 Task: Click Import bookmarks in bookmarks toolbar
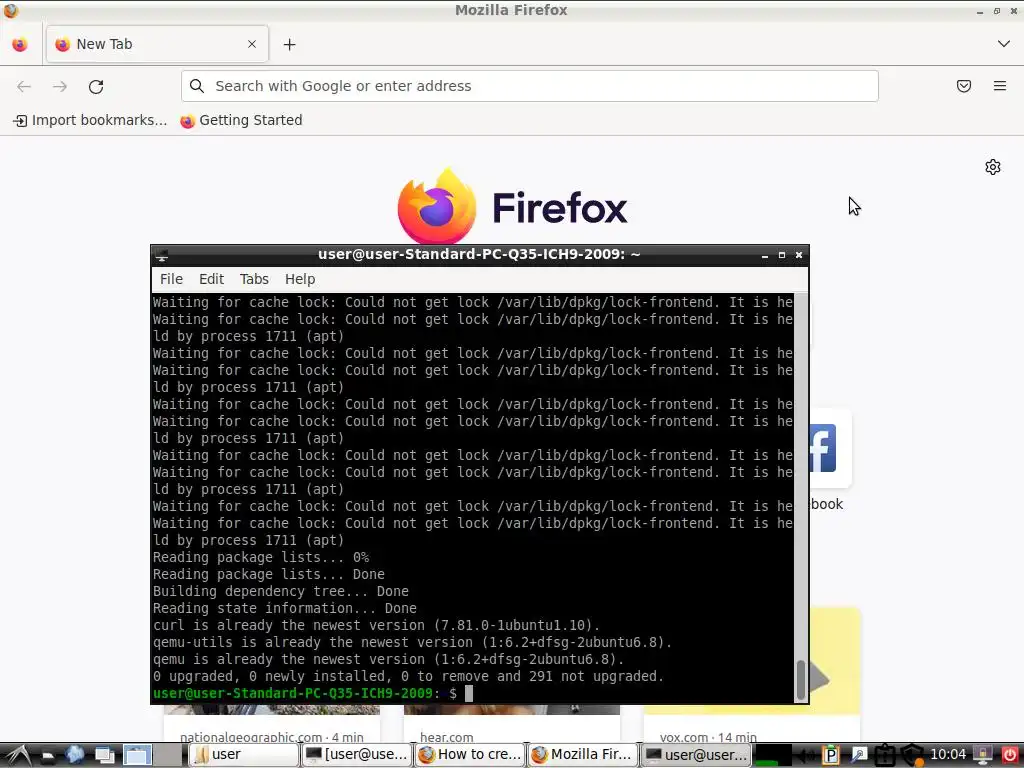pos(90,120)
